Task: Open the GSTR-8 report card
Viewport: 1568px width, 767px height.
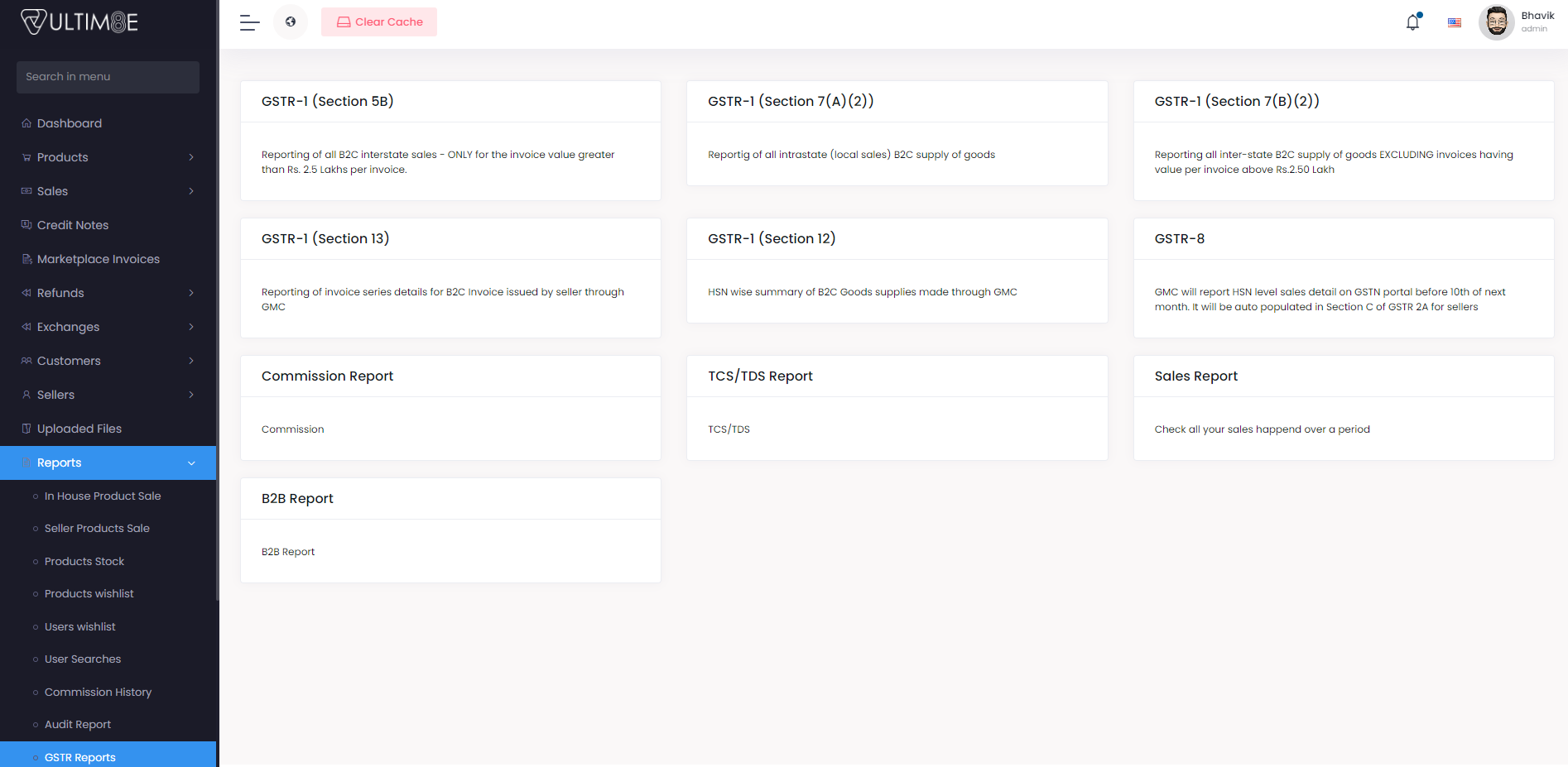Action: pos(1343,277)
